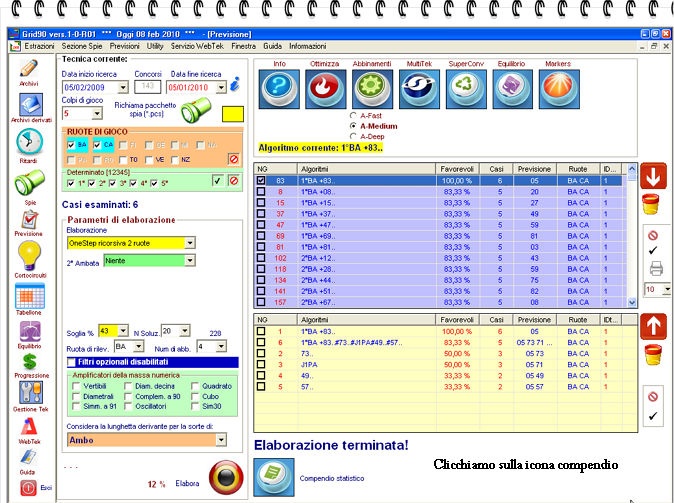Image resolution: width=674 pixels, height=503 pixels.
Task: Open Colpi di gioco dropdown
Action: click(x=97, y=113)
